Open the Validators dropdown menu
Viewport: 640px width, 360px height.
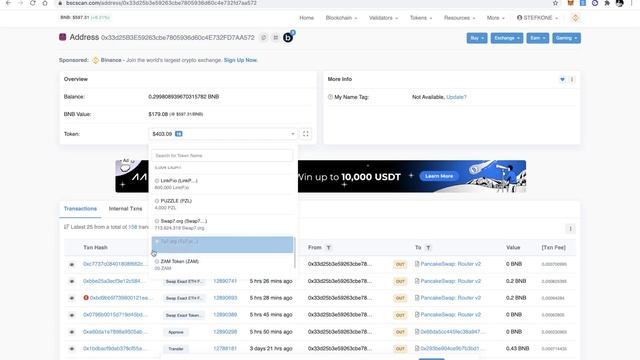point(383,18)
